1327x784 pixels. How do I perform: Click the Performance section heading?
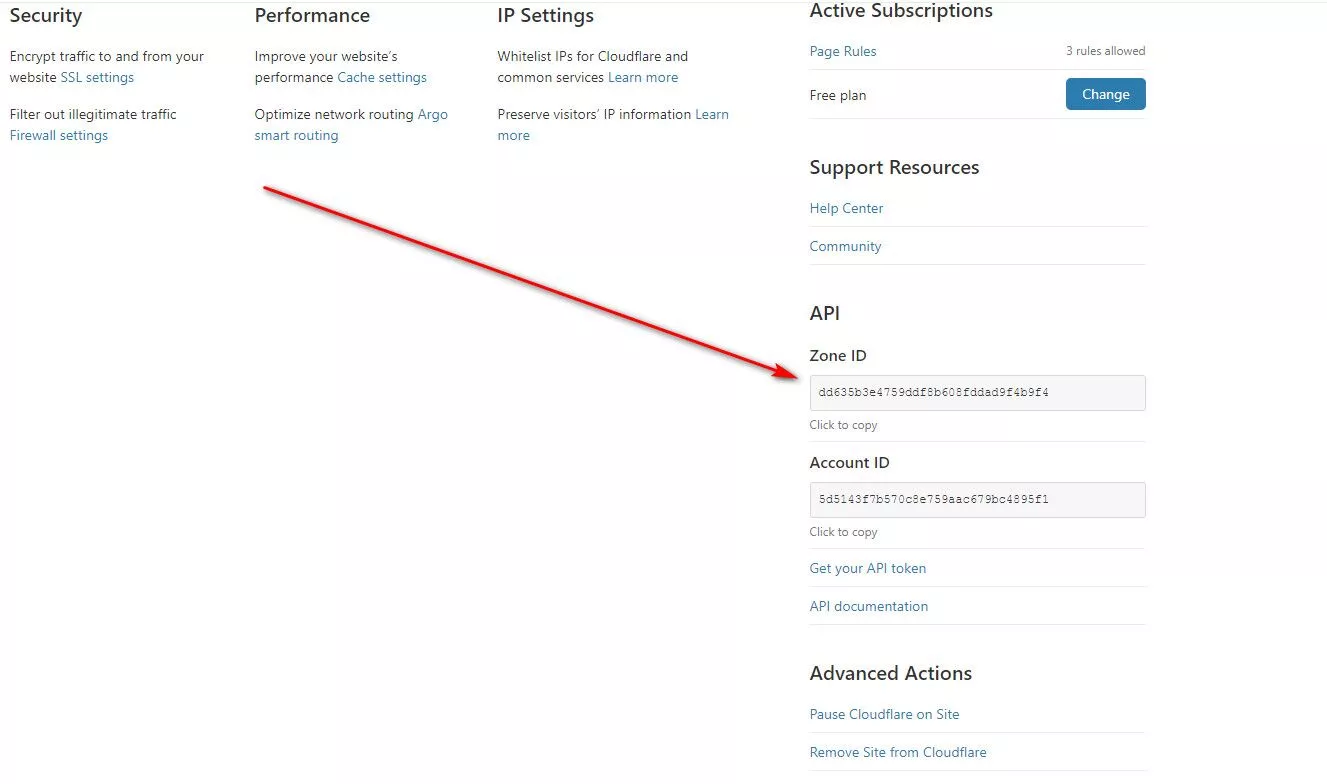click(312, 16)
